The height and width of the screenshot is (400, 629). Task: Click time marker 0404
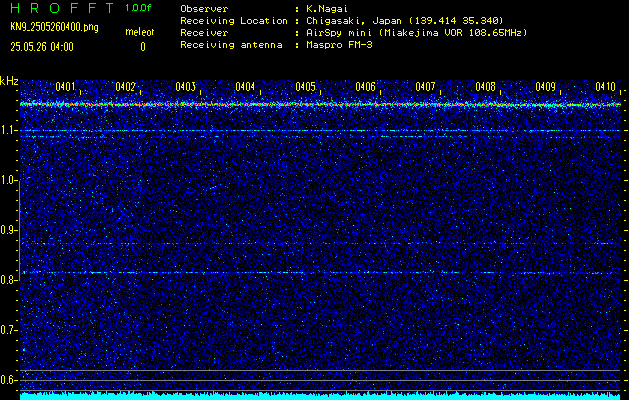click(245, 87)
